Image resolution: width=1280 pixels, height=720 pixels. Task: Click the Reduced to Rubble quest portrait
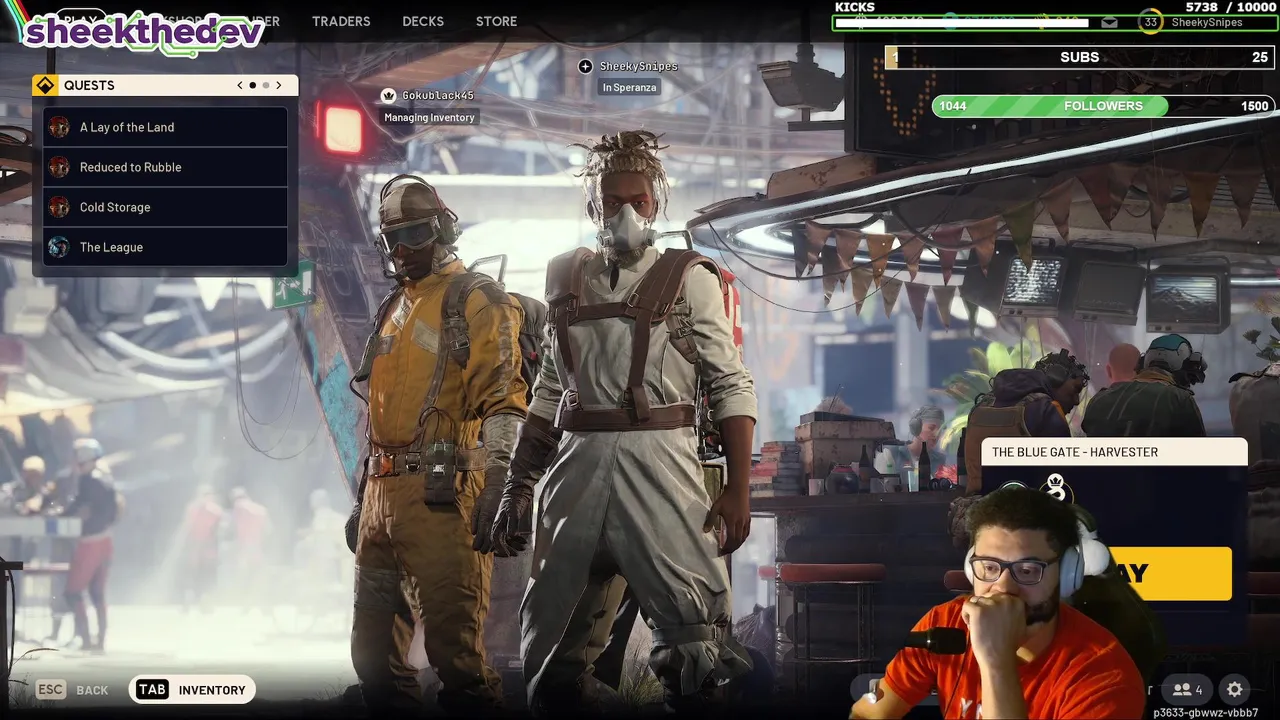[x=59, y=167]
